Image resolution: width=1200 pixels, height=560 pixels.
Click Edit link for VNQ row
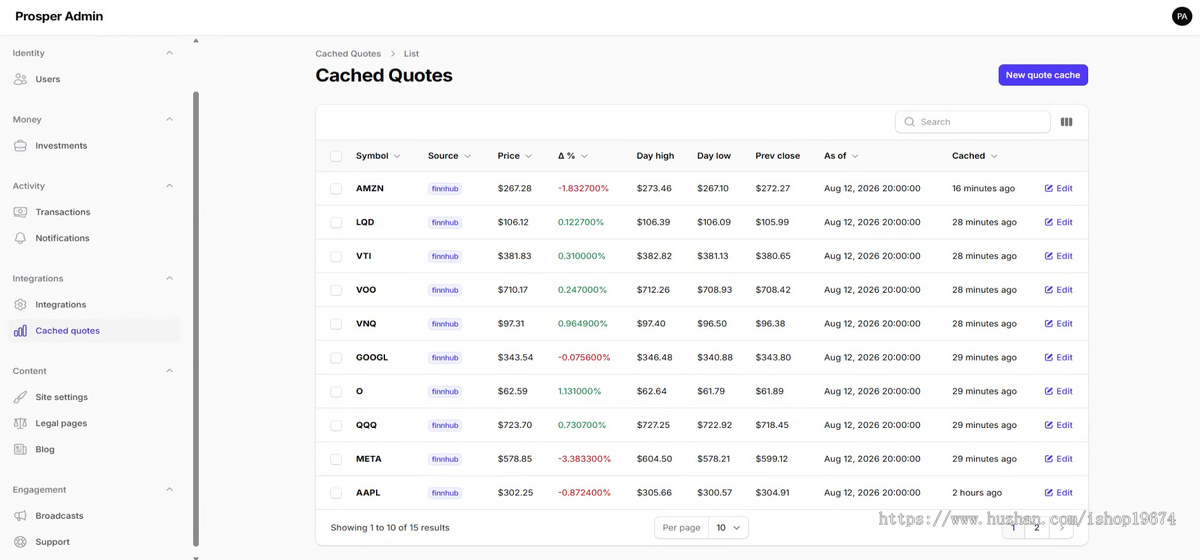[1058, 324]
